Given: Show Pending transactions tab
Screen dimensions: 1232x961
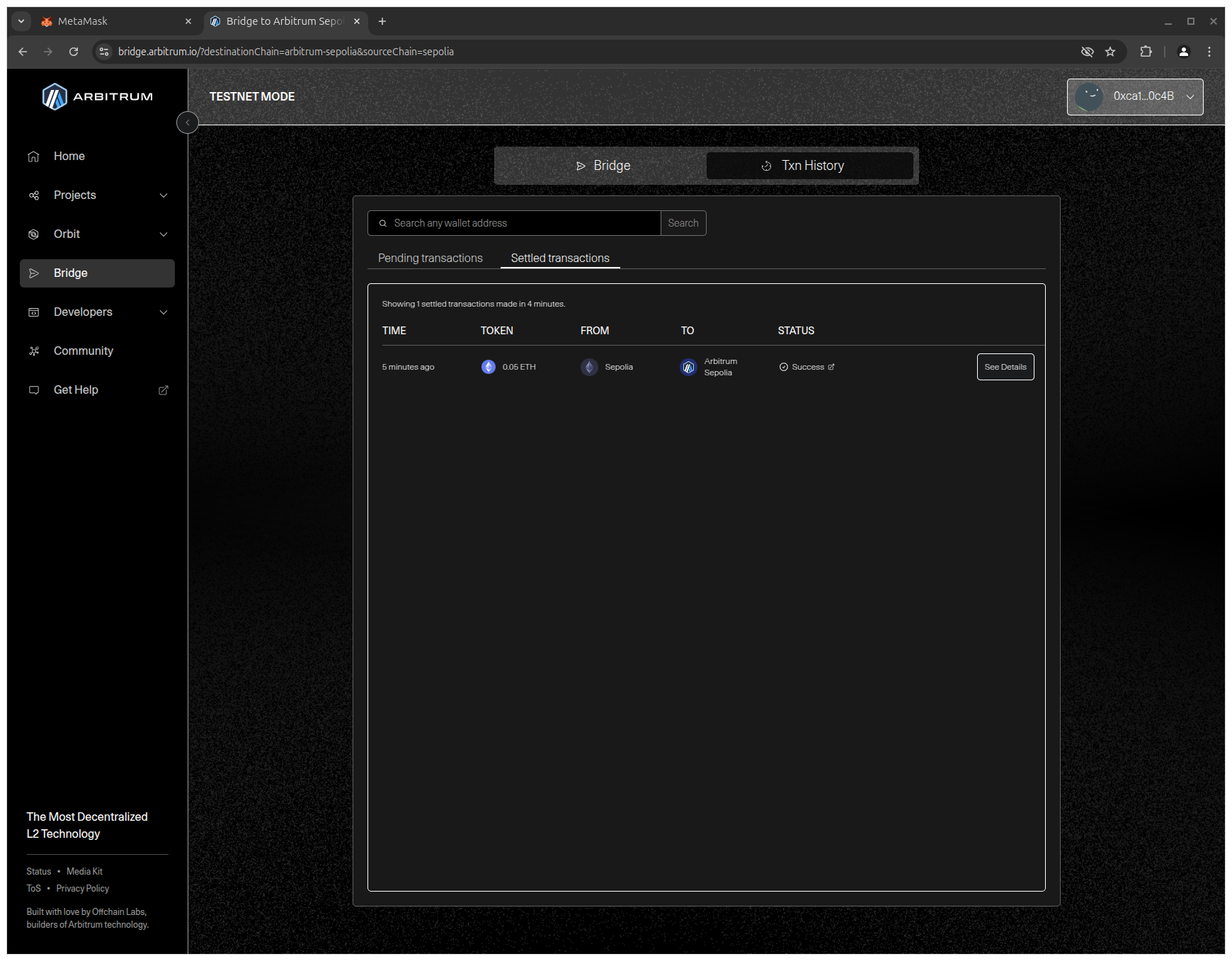Looking at the screenshot, I should (x=430, y=258).
